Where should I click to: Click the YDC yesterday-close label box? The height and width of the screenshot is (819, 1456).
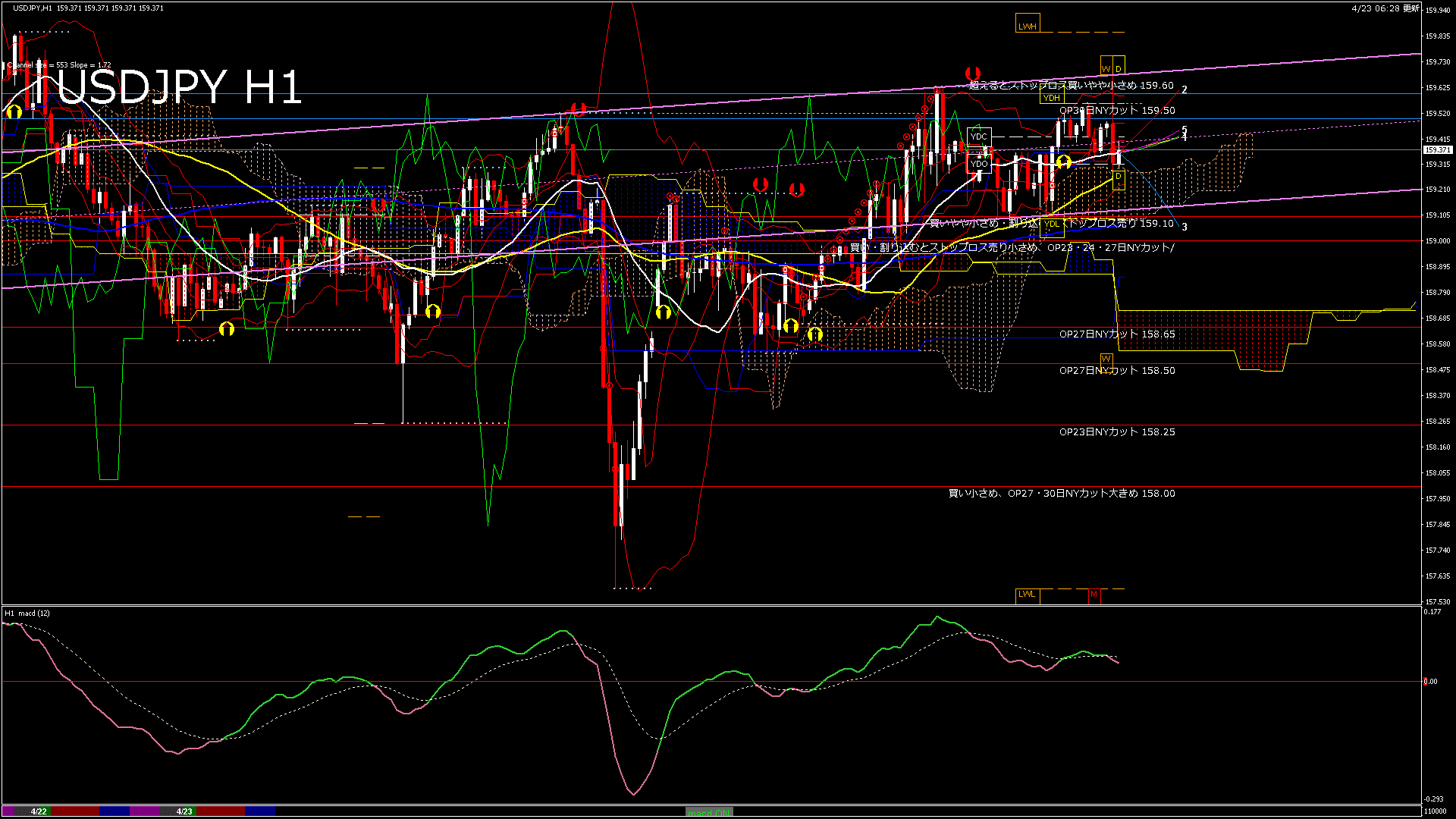pos(979,136)
